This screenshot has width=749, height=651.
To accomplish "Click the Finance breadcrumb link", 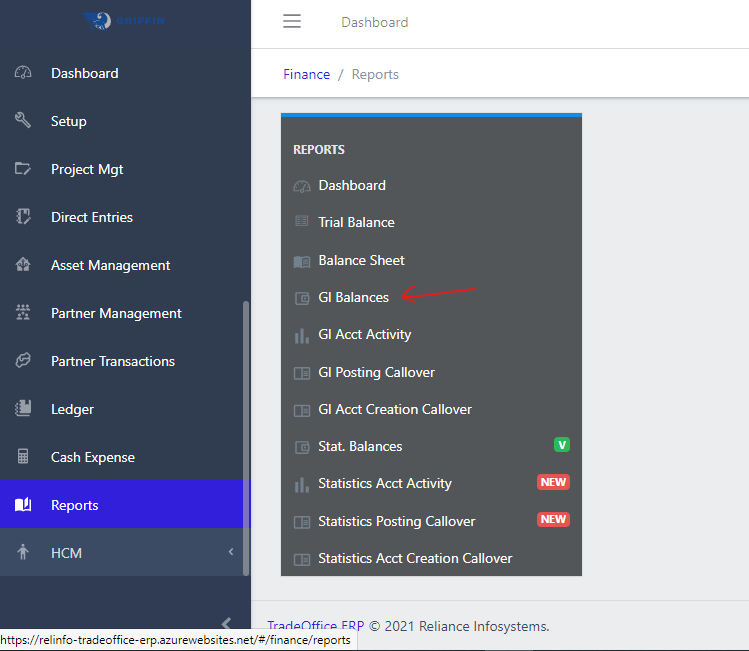I will pyautogui.click(x=306, y=74).
